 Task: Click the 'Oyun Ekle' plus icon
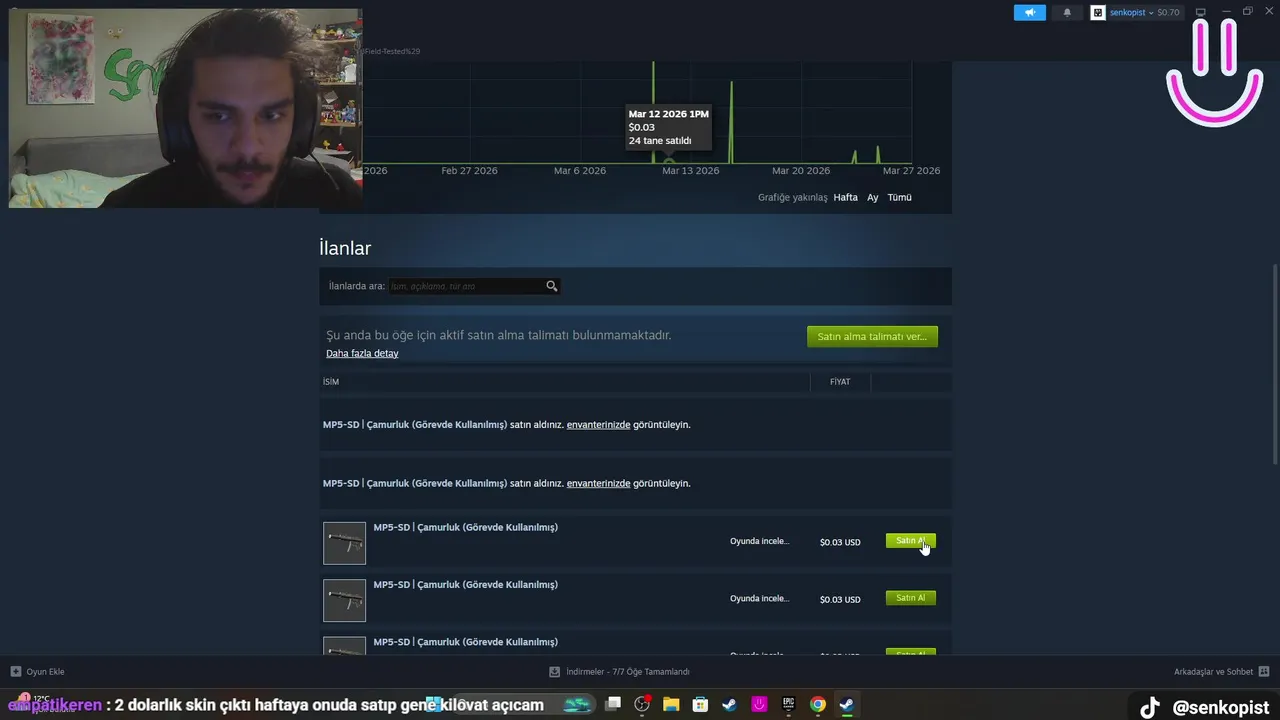coord(16,671)
